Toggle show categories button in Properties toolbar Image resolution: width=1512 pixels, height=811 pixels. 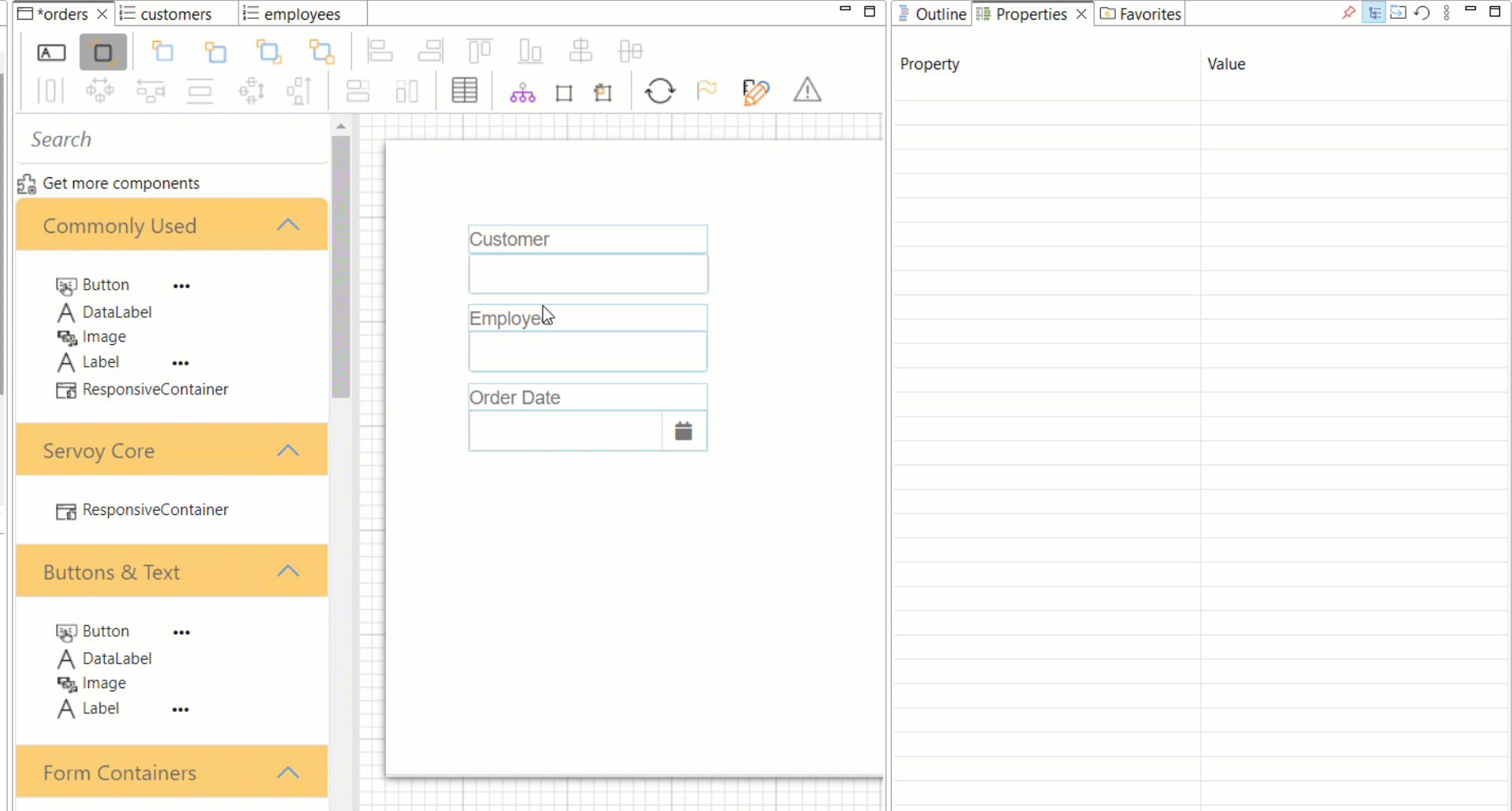(1374, 13)
